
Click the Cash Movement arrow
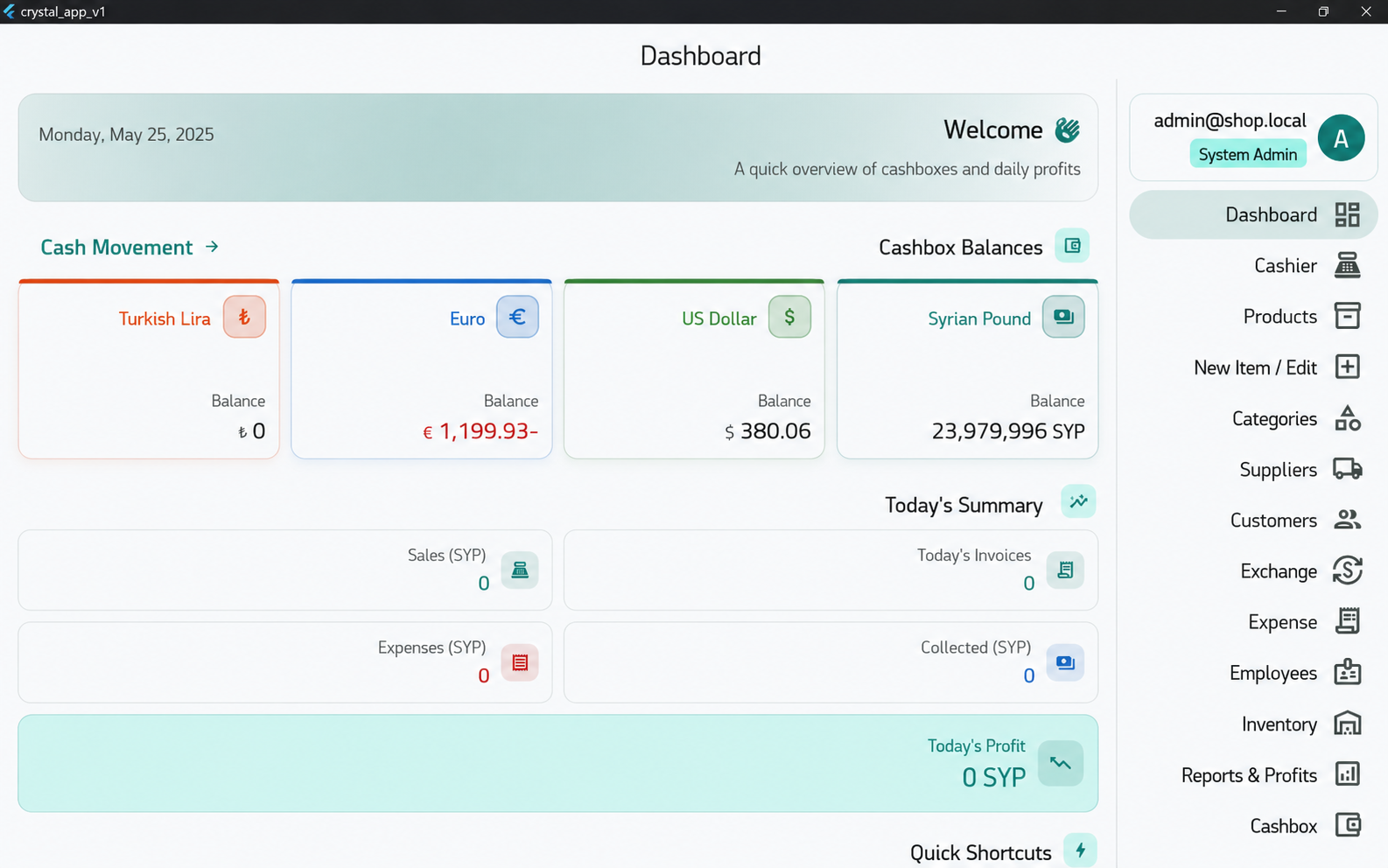[x=212, y=247]
